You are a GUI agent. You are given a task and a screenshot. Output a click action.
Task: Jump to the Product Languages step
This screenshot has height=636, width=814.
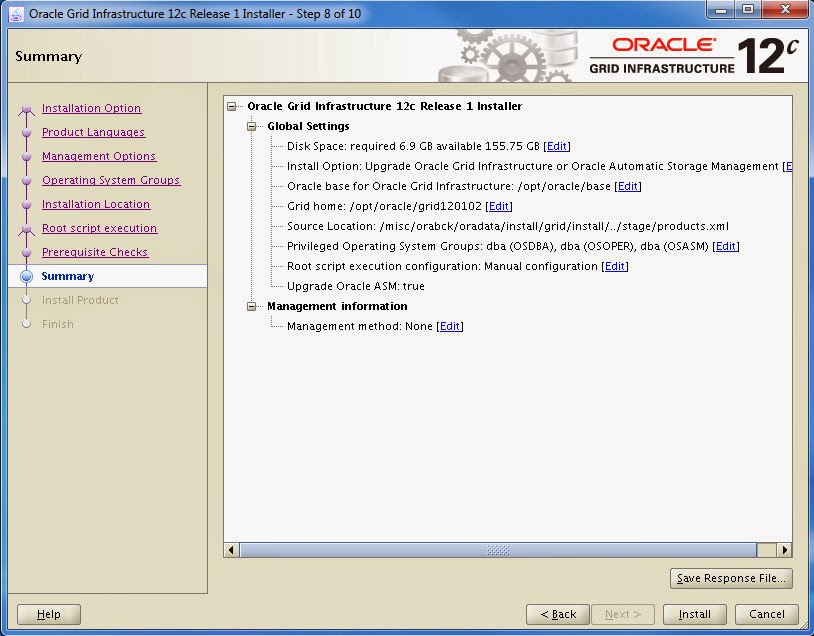(x=91, y=132)
